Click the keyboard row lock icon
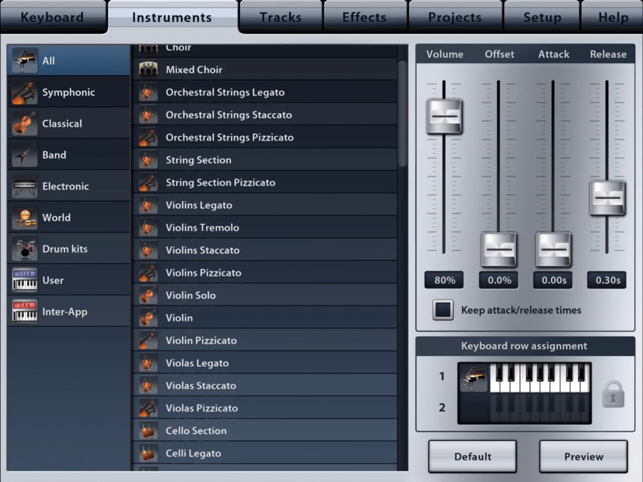The image size is (643, 482). [x=613, y=394]
